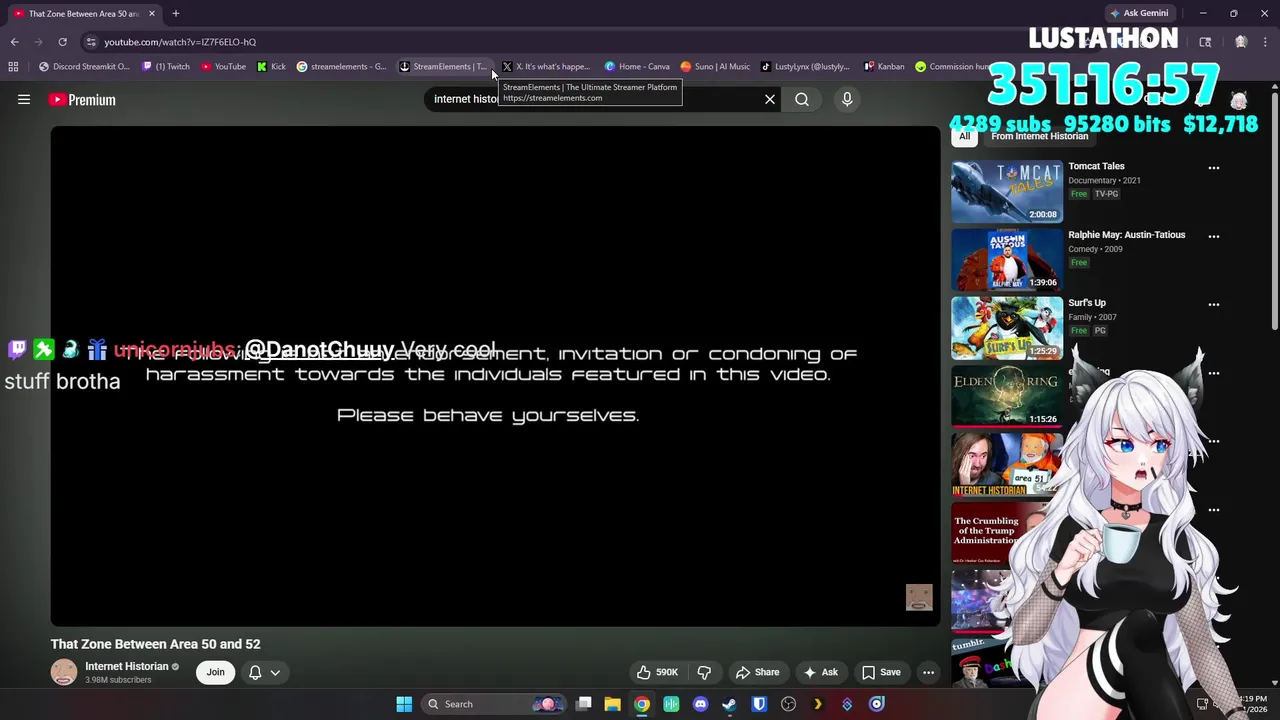Switch to Chrome on taskbar
The height and width of the screenshot is (720, 1280).
[642, 704]
